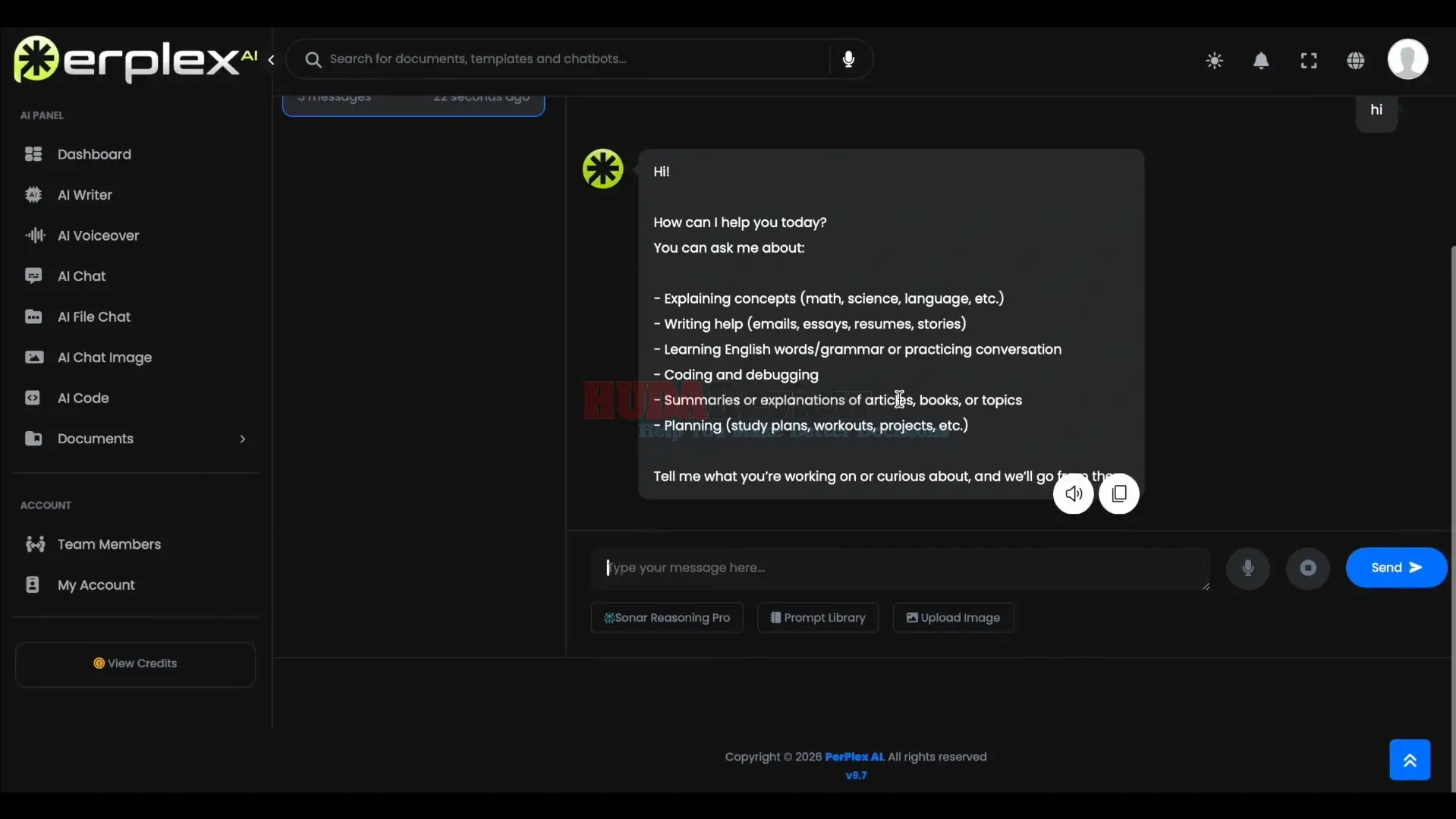Jump to top with the double-chevron button
The width and height of the screenshot is (1456, 819).
point(1410,760)
